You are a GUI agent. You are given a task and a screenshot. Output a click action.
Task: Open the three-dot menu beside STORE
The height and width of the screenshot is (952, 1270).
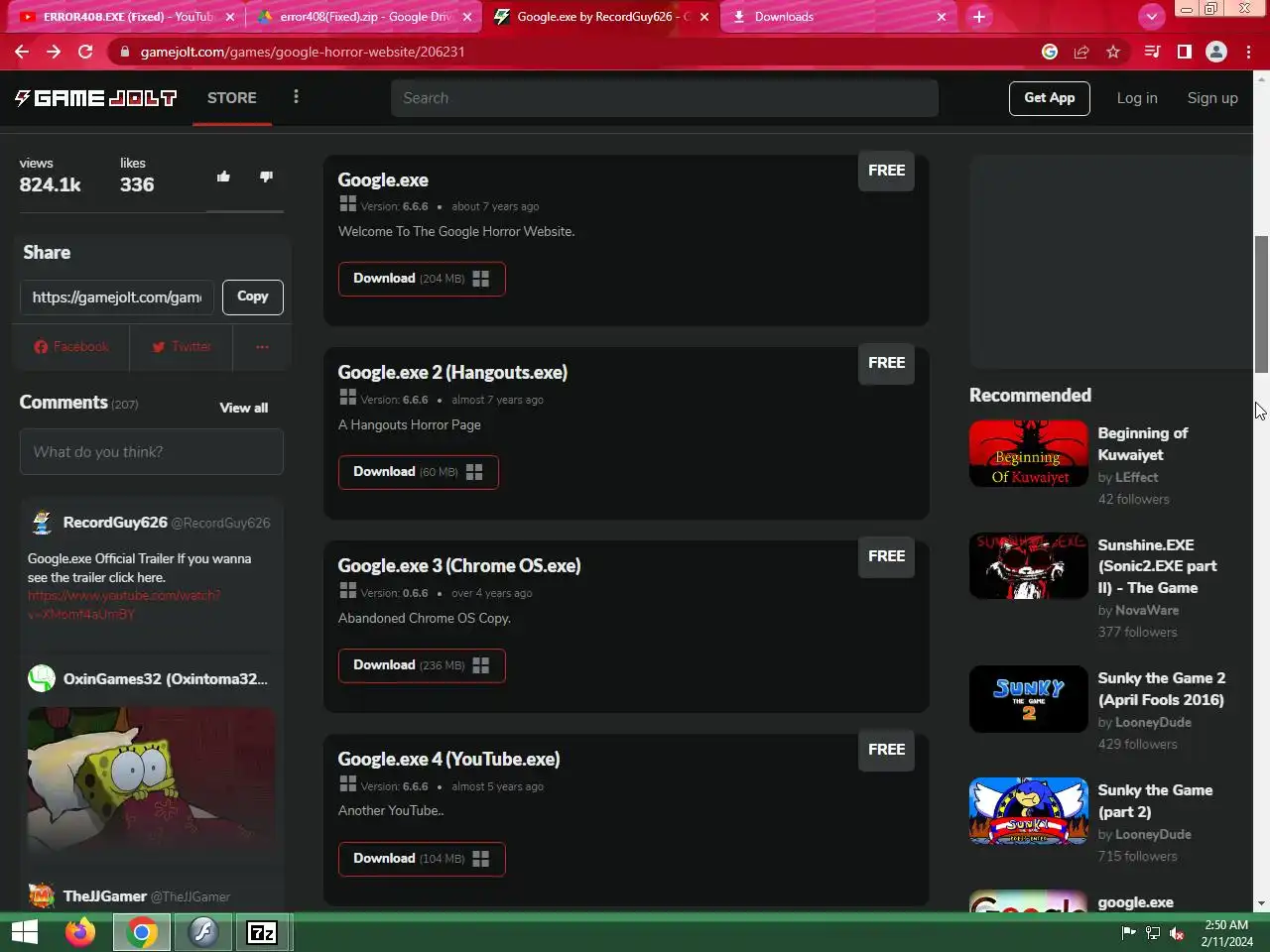pyautogui.click(x=296, y=97)
